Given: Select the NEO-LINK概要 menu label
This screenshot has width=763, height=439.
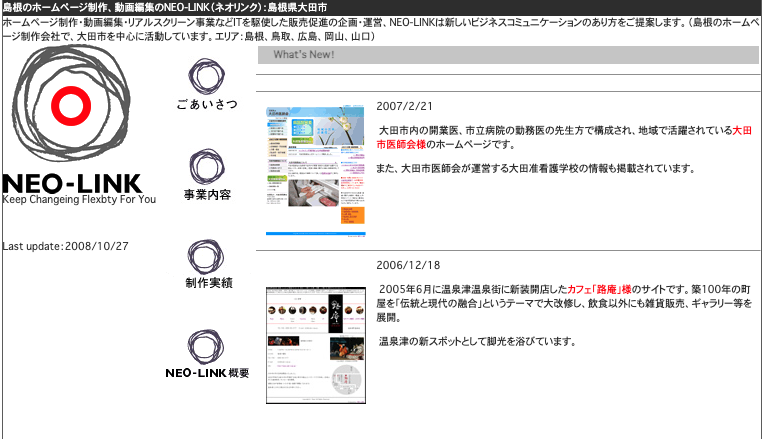Looking at the screenshot, I should (x=207, y=373).
